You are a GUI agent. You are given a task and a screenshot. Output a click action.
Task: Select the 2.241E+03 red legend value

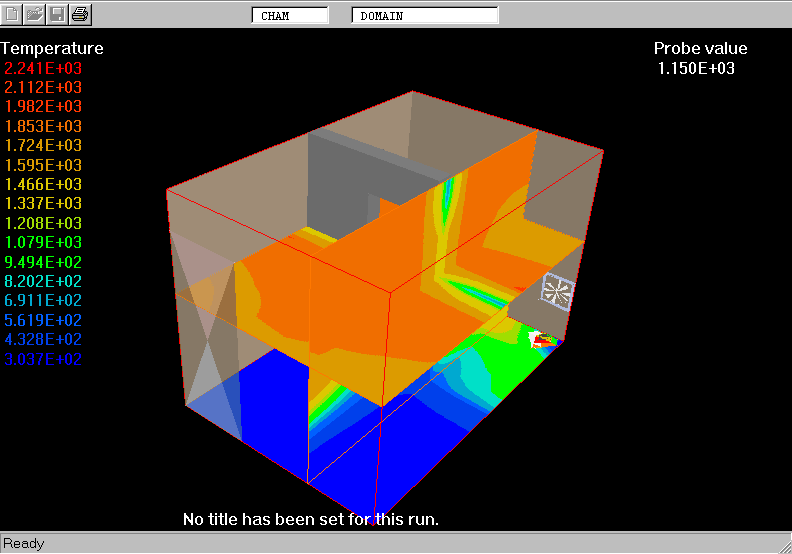click(x=43, y=68)
